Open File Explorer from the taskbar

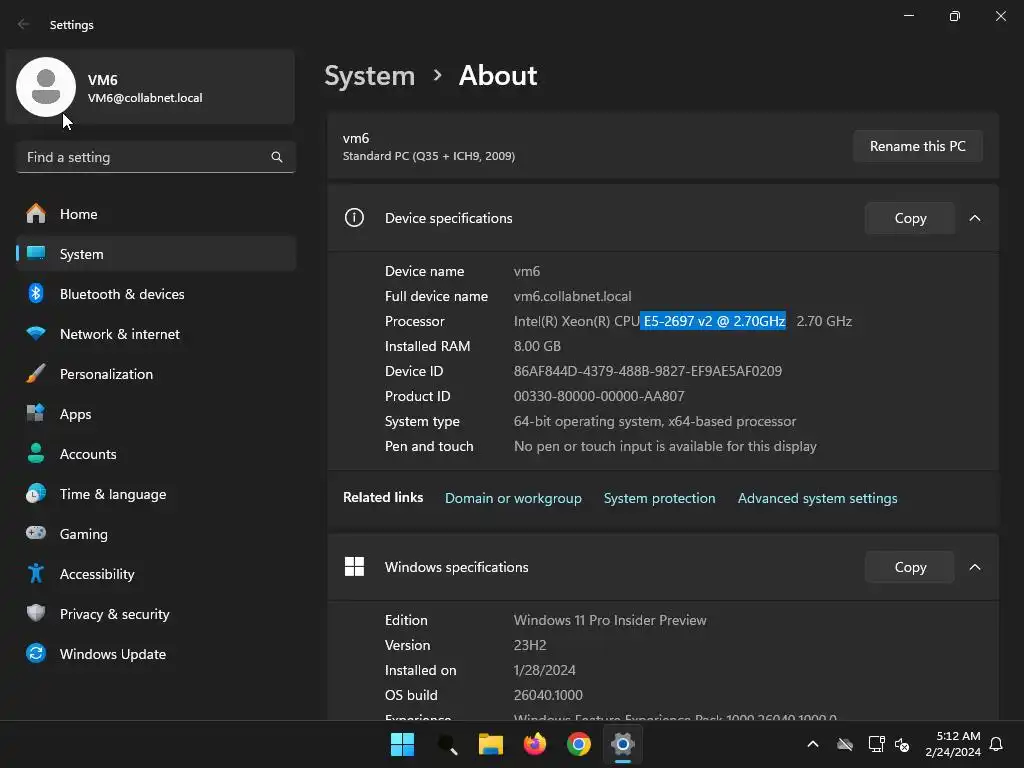tap(490, 744)
